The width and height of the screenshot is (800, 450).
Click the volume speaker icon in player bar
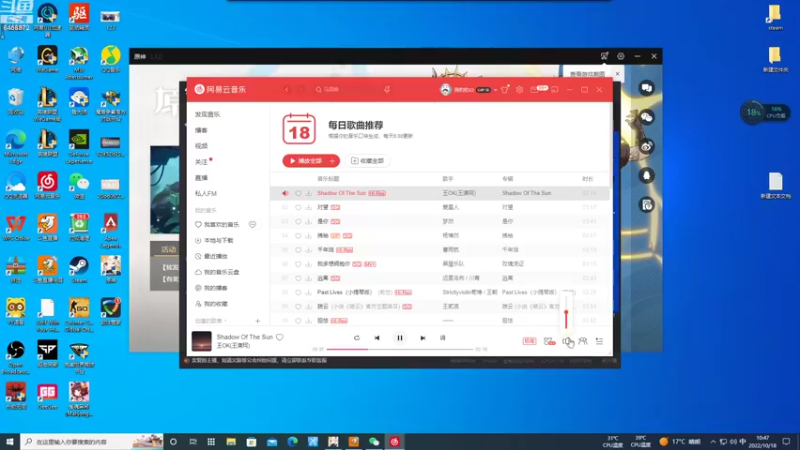click(566, 341)
